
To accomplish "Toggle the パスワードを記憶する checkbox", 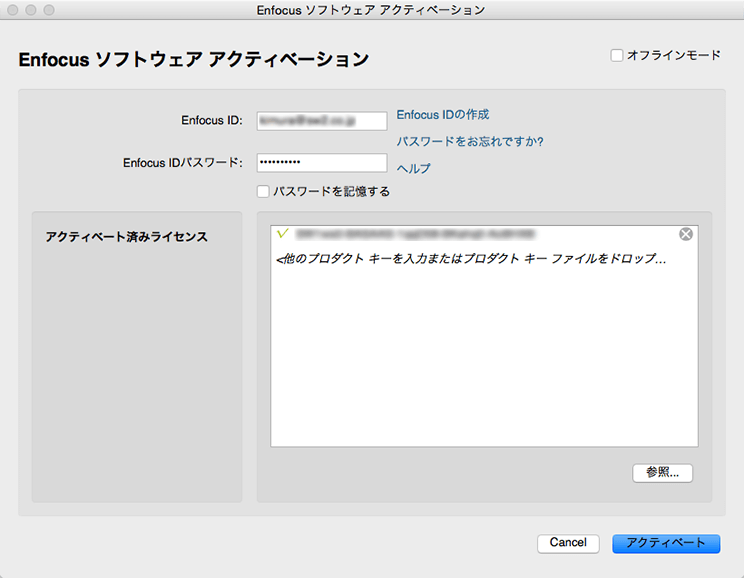I will point(263,191).
